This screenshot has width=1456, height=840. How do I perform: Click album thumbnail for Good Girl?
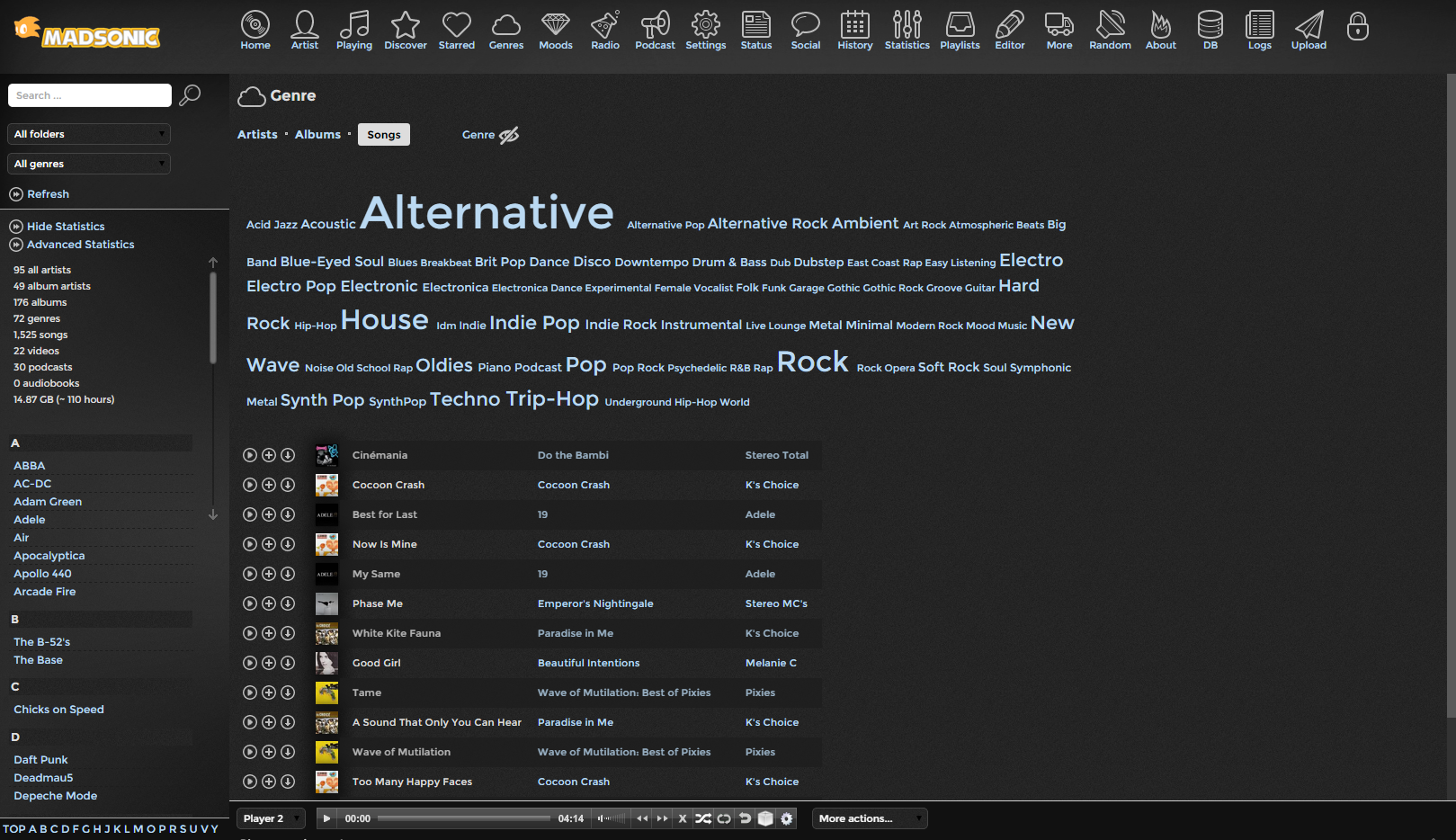pyautogui.click(x=326, y=663)
